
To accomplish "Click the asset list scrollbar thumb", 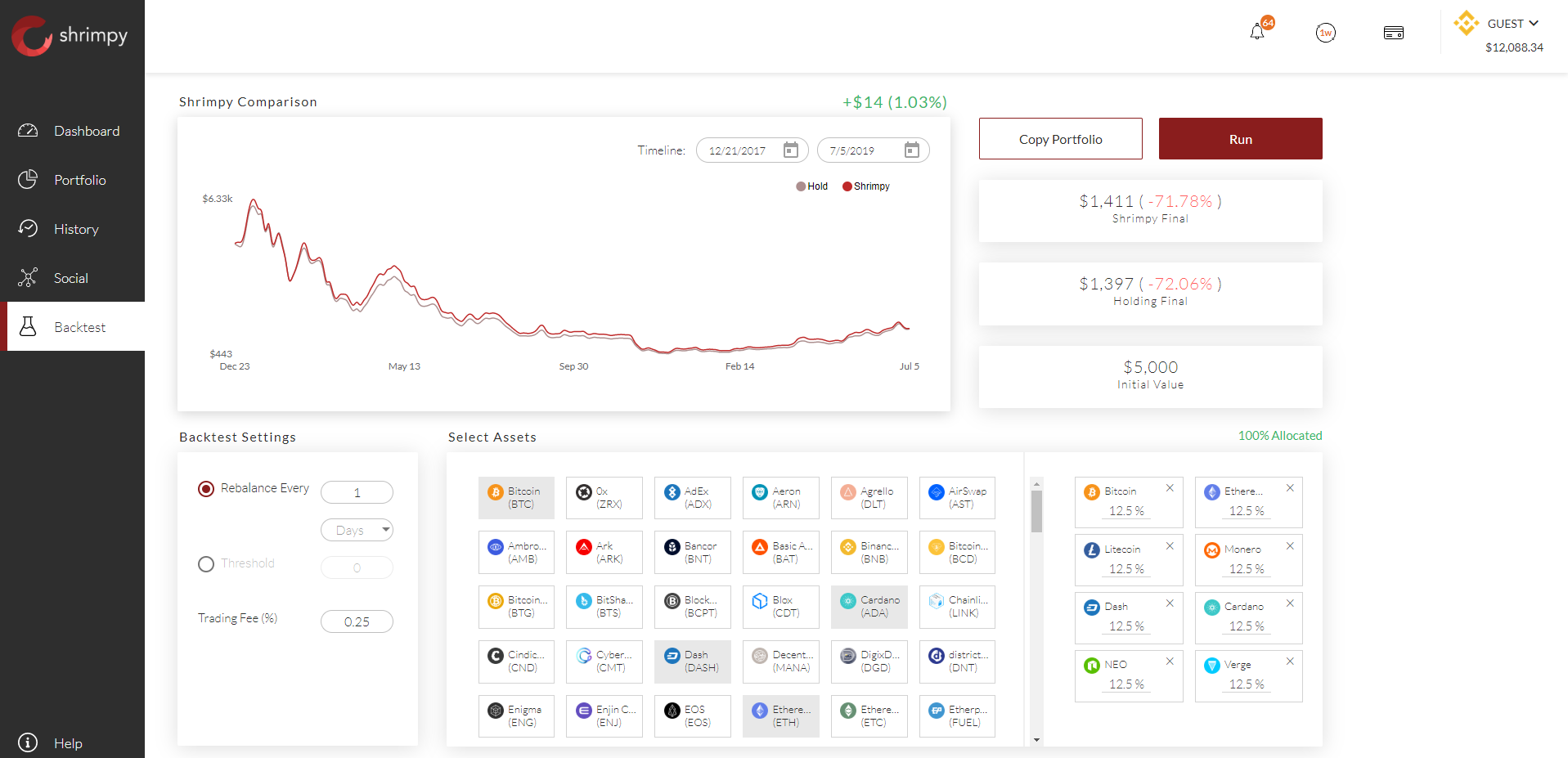I will [1036, 511].
